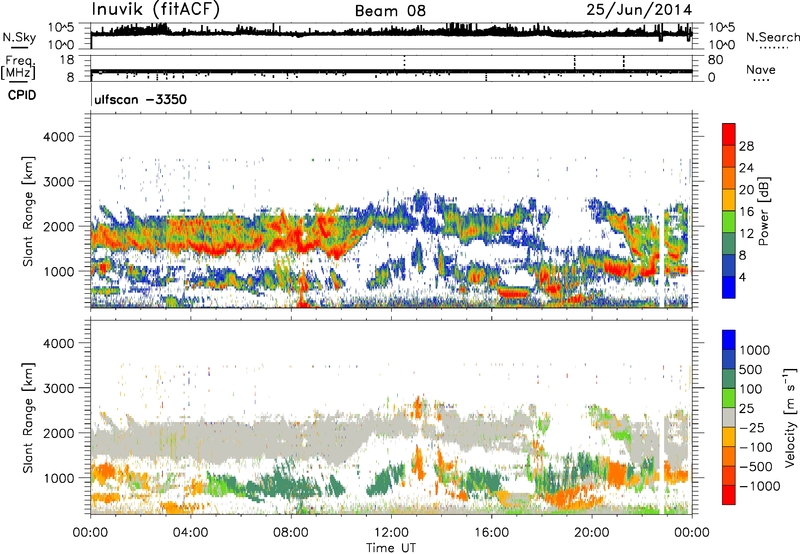Click the '3000' tick on the power panel
800x554 pixels.
[x=59, y=182]
